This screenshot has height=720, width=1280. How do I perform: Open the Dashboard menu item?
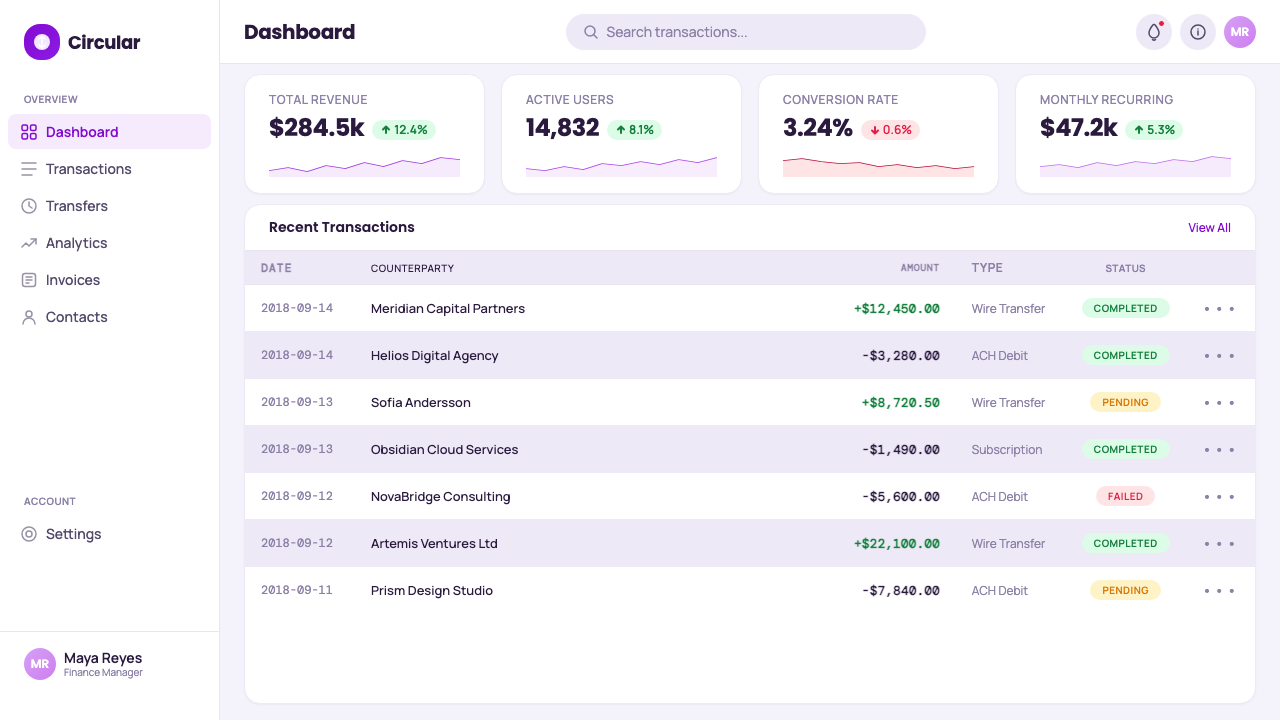(109, 132)
